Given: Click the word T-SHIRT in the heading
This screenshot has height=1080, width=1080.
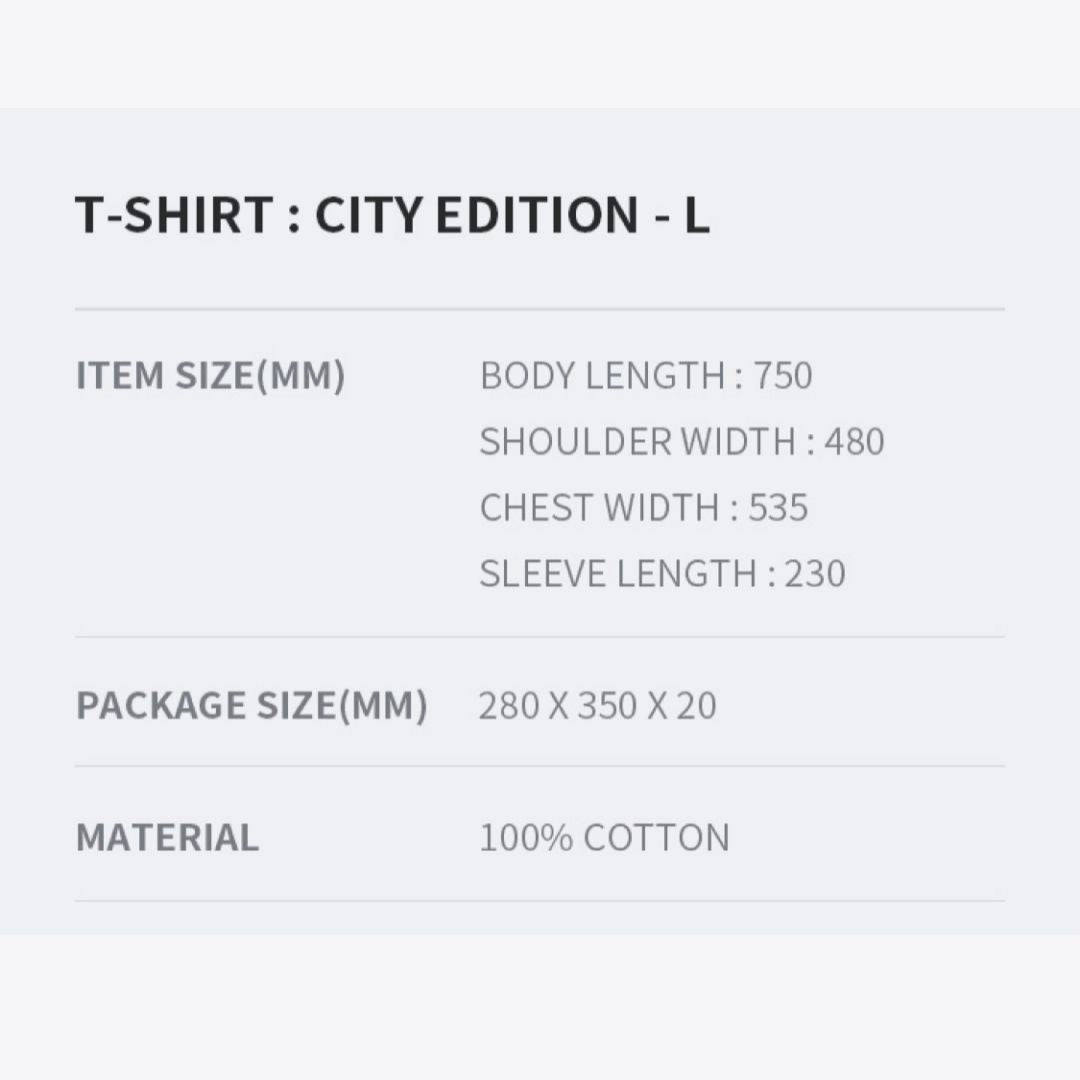Looking at the screenshot, I should pyautogui.click(x=174, y=214).
